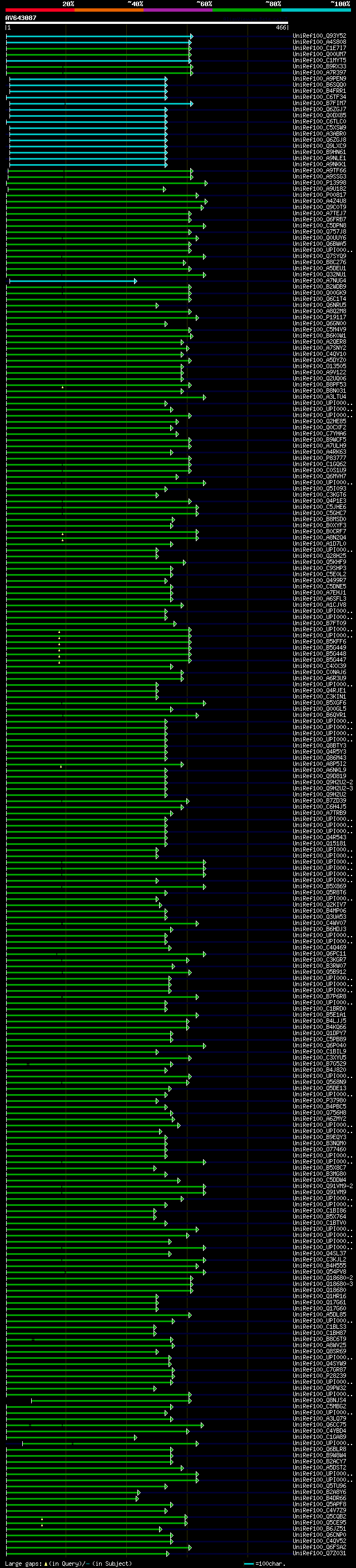The height and width of the screenshot is (1568, 356).
Task: Open hit UniRef100_A4S808
Action: pos(319,42)
